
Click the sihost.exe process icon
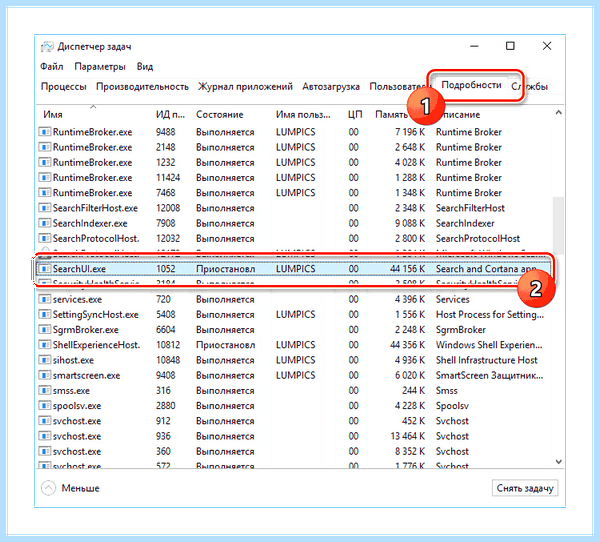pos(44,360)
